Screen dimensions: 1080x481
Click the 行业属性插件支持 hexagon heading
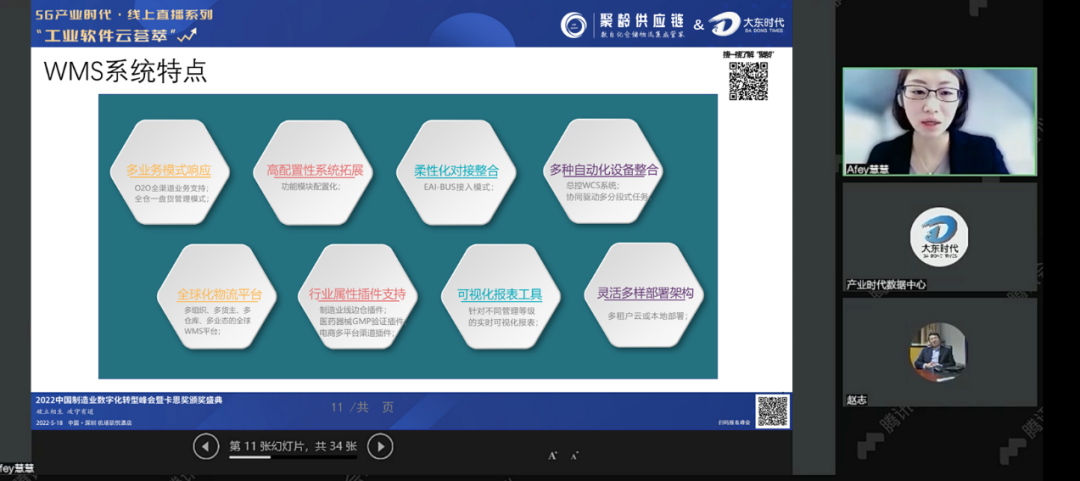click(357, 294)
